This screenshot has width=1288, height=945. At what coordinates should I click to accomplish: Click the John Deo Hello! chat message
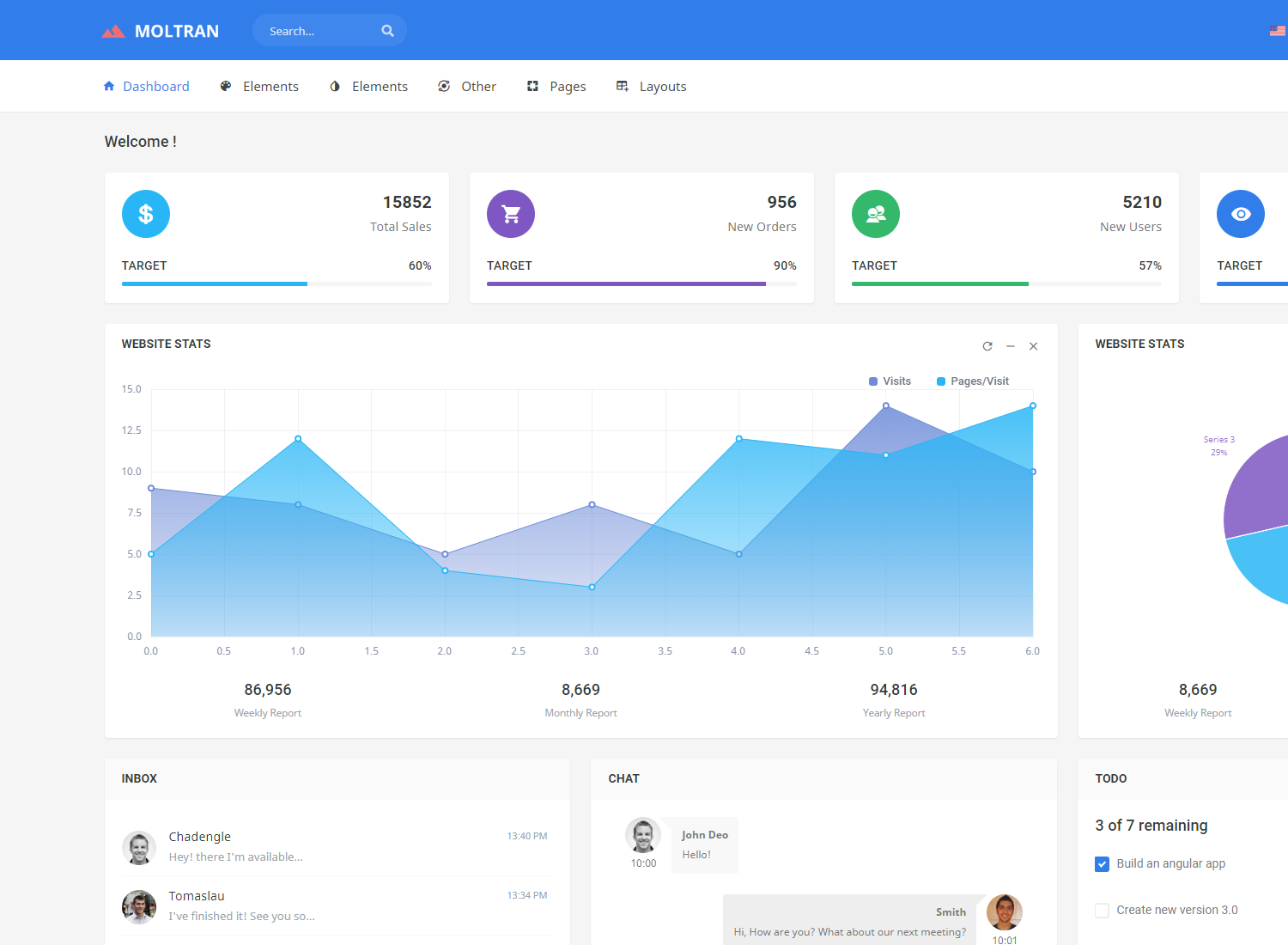coord(705,845)
